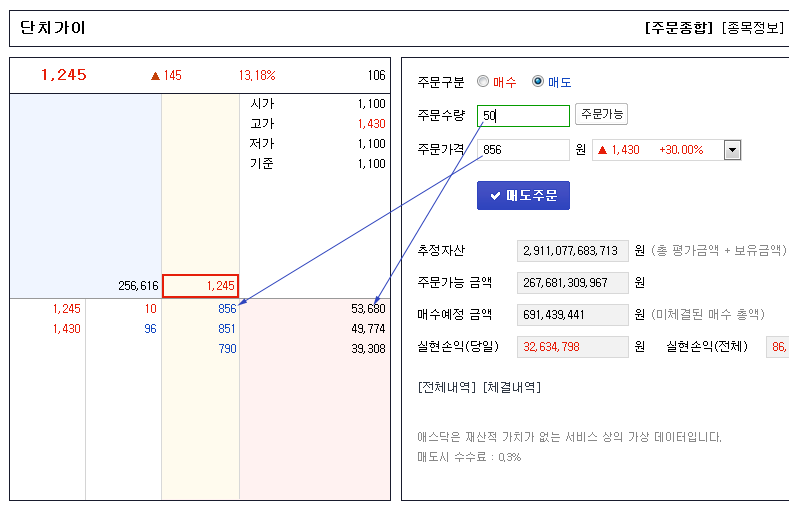Switch to the 종목정보 tab
This screenshot has width=789, height=513.
click(753, 28)
